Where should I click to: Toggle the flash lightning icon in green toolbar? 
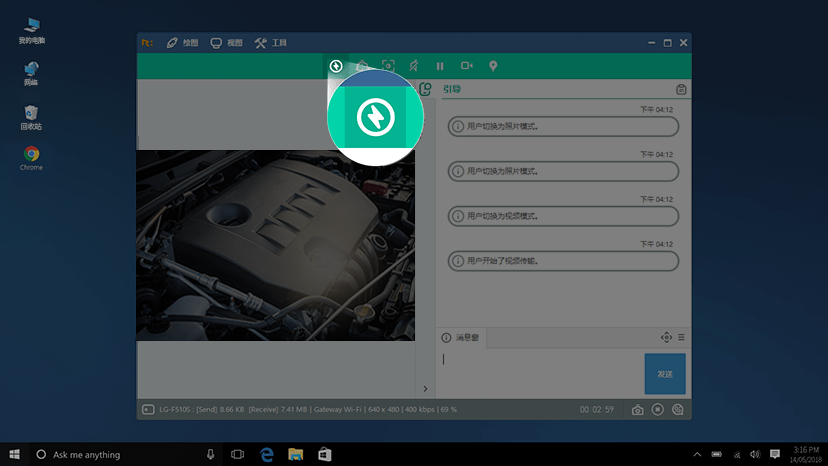[336, 66]
